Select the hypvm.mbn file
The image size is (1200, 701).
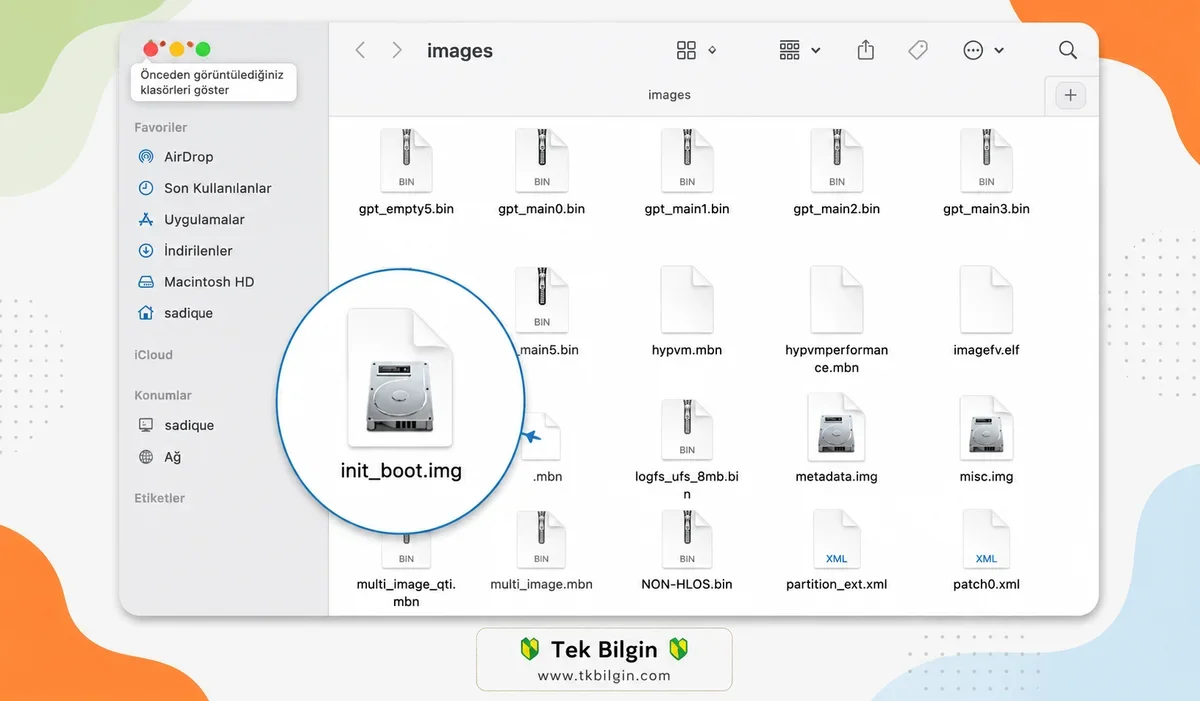pyautogui.click(x=687, y=313)
